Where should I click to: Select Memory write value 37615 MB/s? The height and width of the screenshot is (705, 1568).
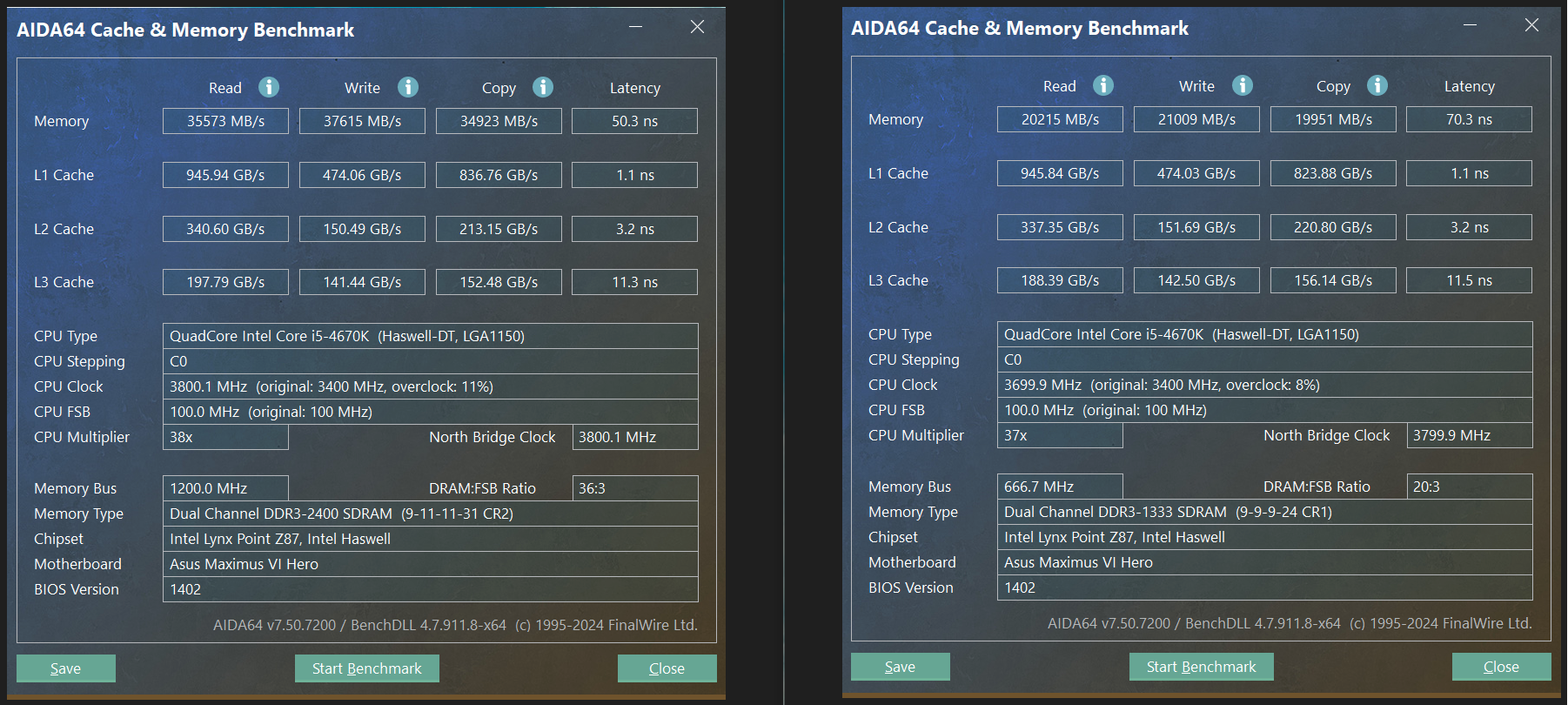point(362,121)
